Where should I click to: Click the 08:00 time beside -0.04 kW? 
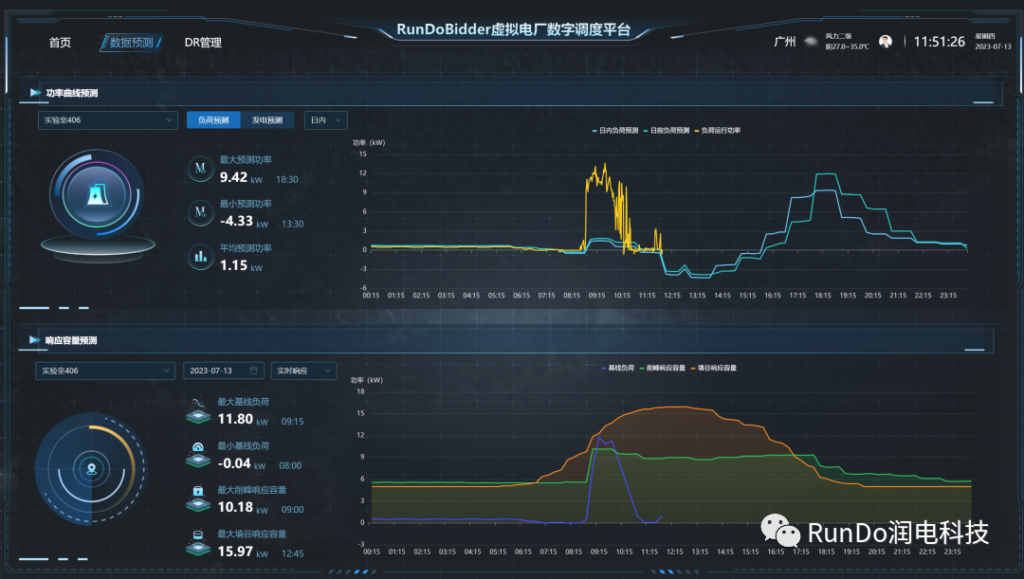pyautogui.click(x=290, y=465)
